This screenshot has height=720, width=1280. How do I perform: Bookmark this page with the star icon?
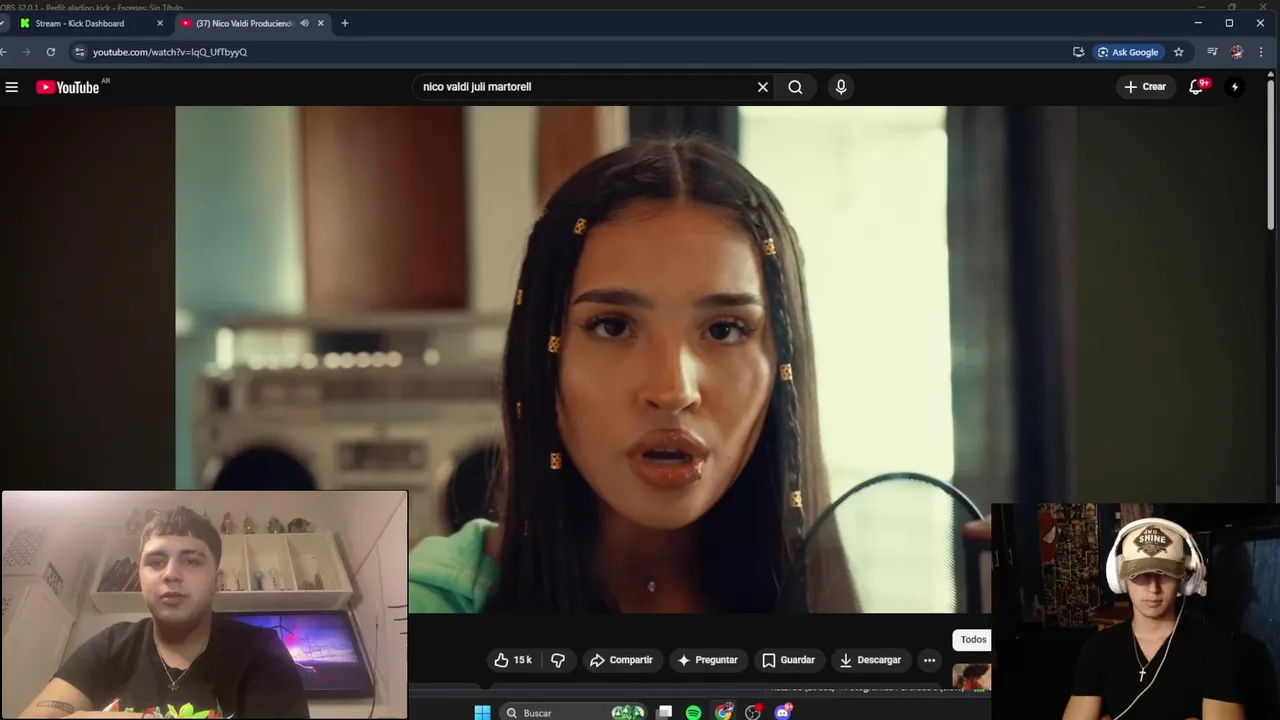click(x=1179, y=52)
